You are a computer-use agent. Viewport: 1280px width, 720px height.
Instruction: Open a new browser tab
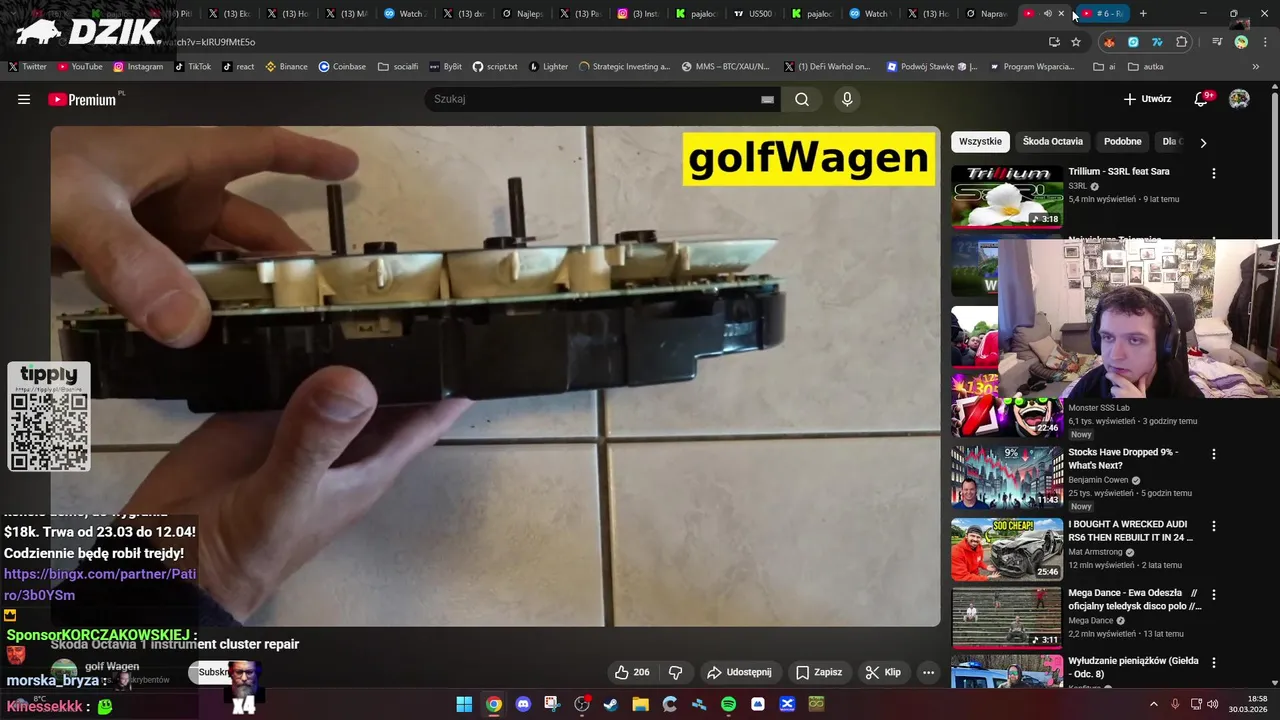pos(1143,14)
